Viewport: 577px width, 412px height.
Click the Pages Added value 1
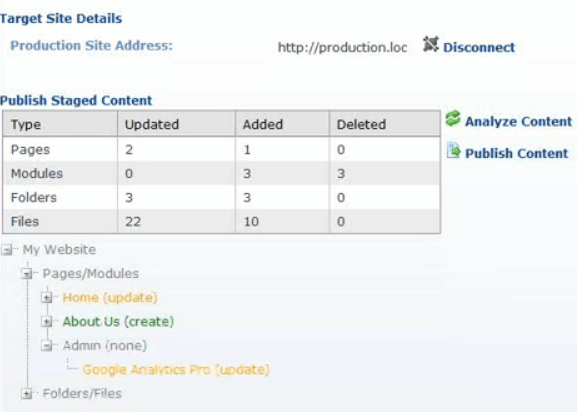pyautogui.click(x=247, y=150)
